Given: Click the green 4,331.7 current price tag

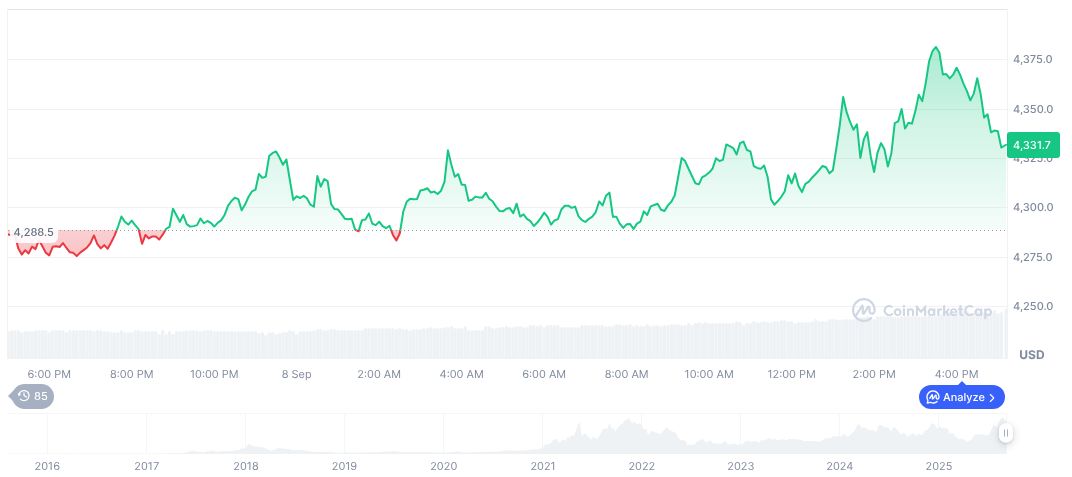Looking at the screenshot, I should 1032,145.
